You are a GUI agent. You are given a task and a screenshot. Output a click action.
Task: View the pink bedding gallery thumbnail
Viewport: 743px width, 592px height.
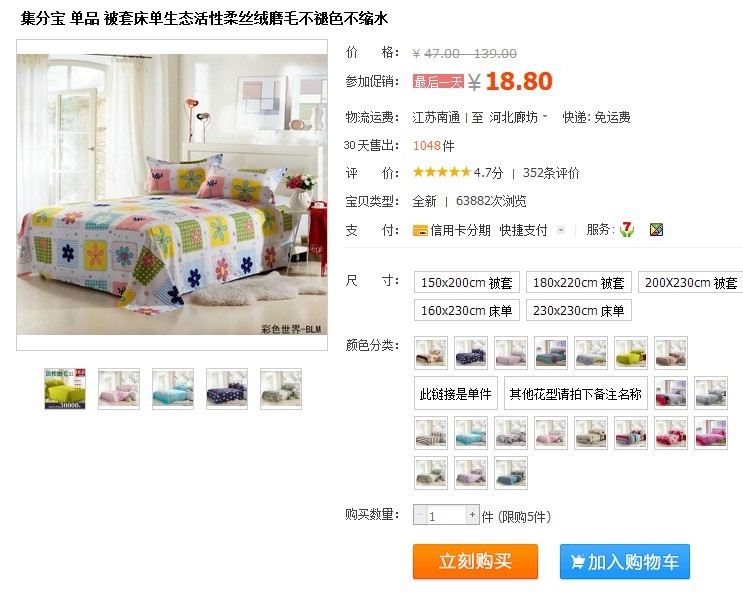(119, 389)
